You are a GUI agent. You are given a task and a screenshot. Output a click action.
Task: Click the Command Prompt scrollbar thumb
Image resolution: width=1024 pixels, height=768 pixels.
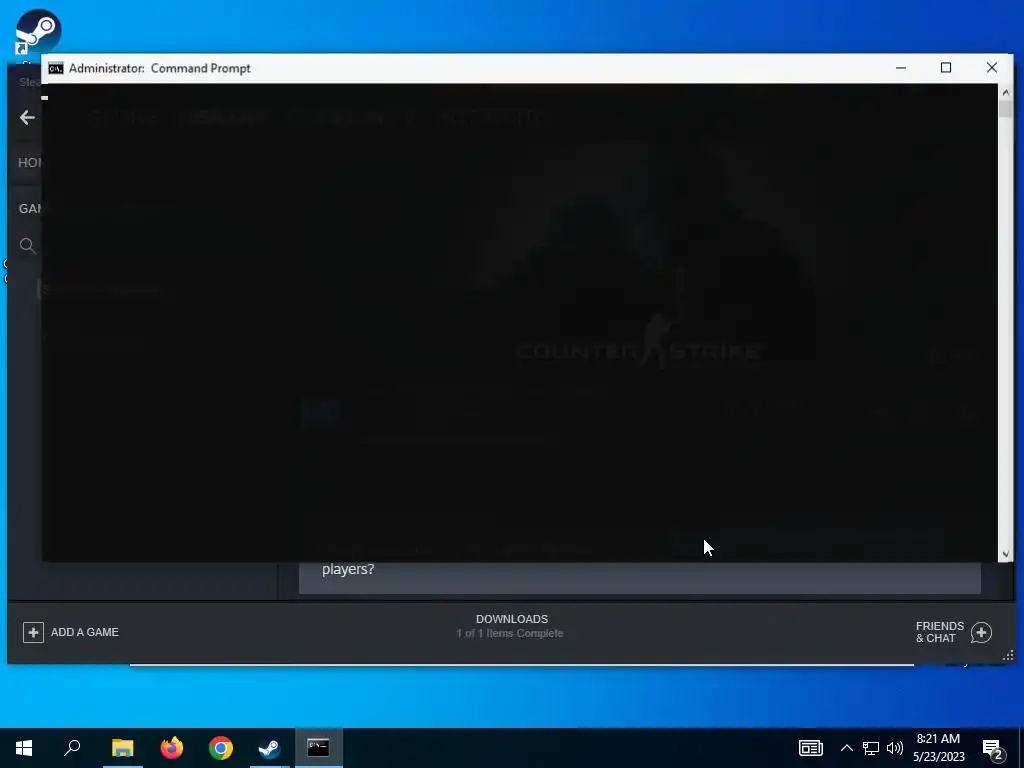(x=1005, y=109)
